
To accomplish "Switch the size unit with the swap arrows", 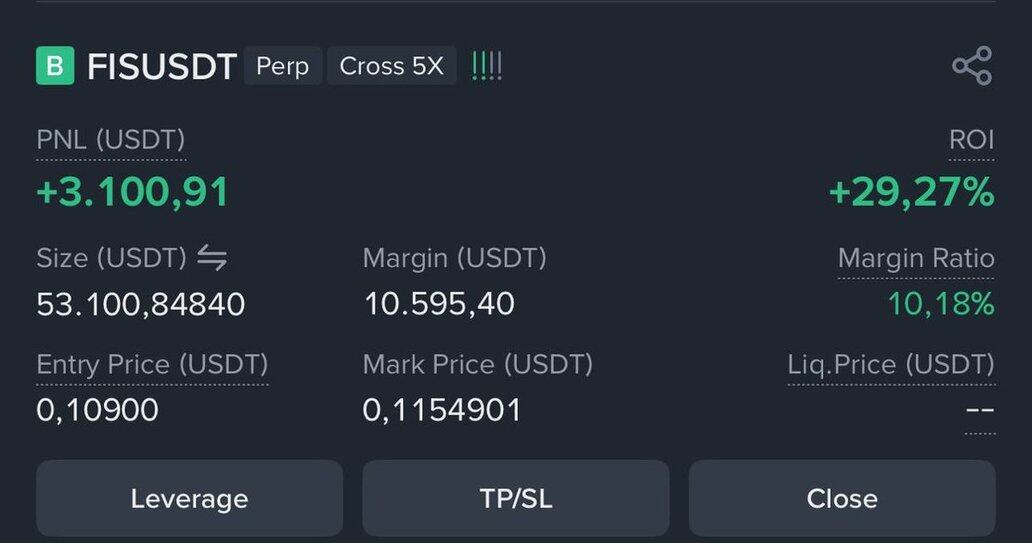I will pos(212,258).
